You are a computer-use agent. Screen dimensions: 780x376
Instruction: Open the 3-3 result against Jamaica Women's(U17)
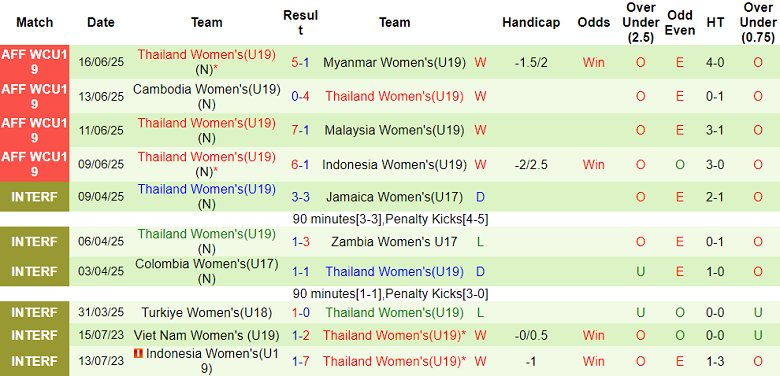pyautogui.click(x=300, y=197)
